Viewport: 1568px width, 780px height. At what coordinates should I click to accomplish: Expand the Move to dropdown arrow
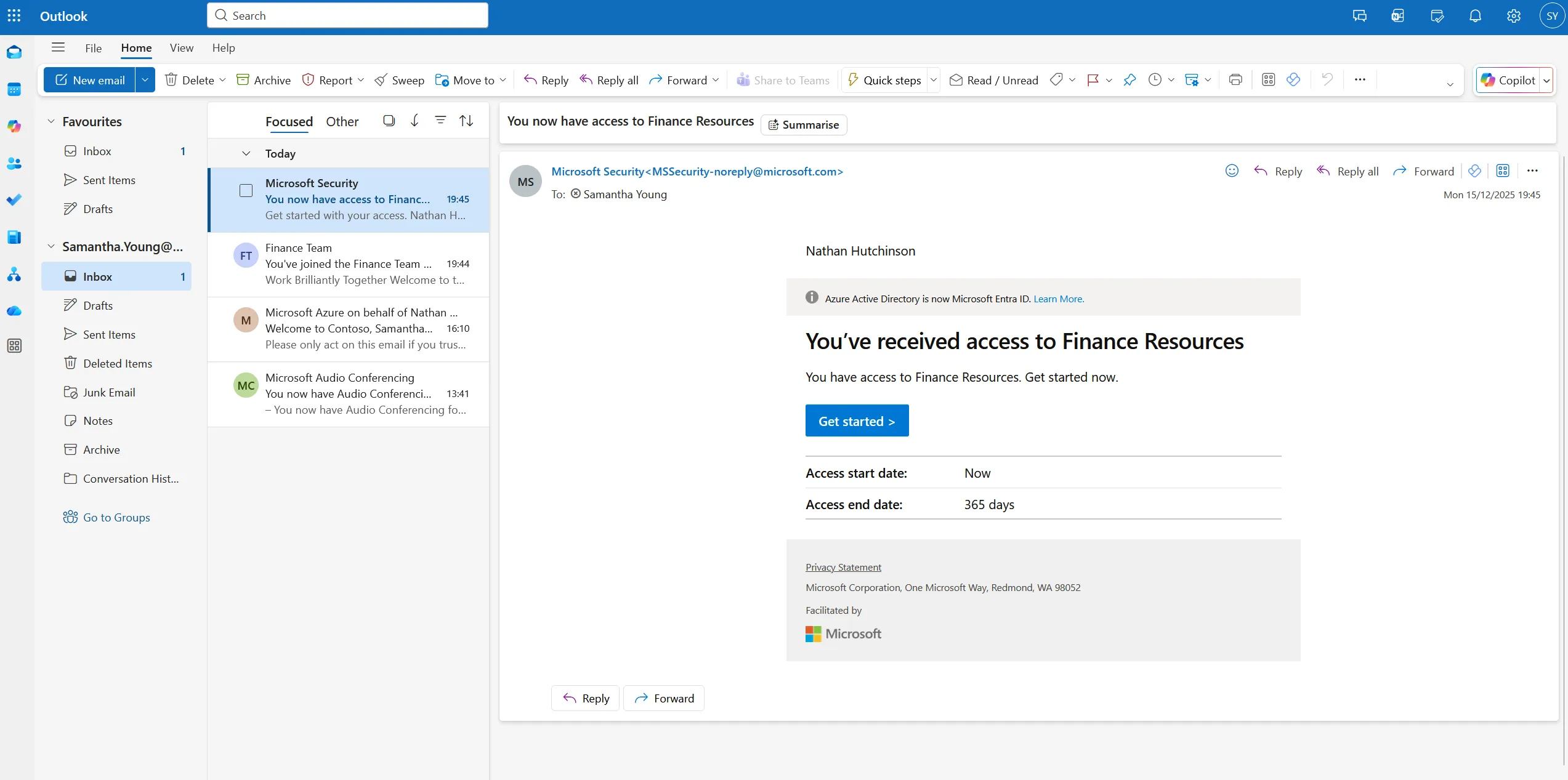[x=503, y=80]
